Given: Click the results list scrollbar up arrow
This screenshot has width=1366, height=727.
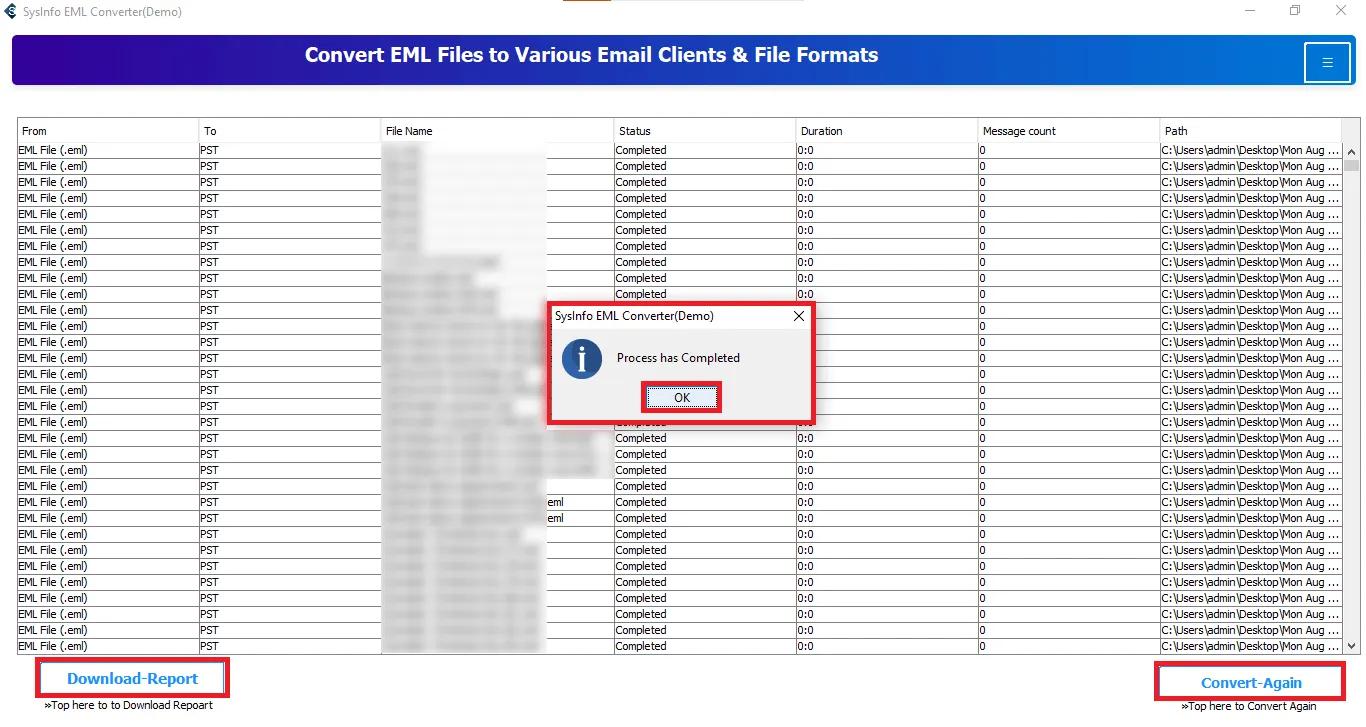Looking at the screenshot, I should click(x=1352, y=151).
